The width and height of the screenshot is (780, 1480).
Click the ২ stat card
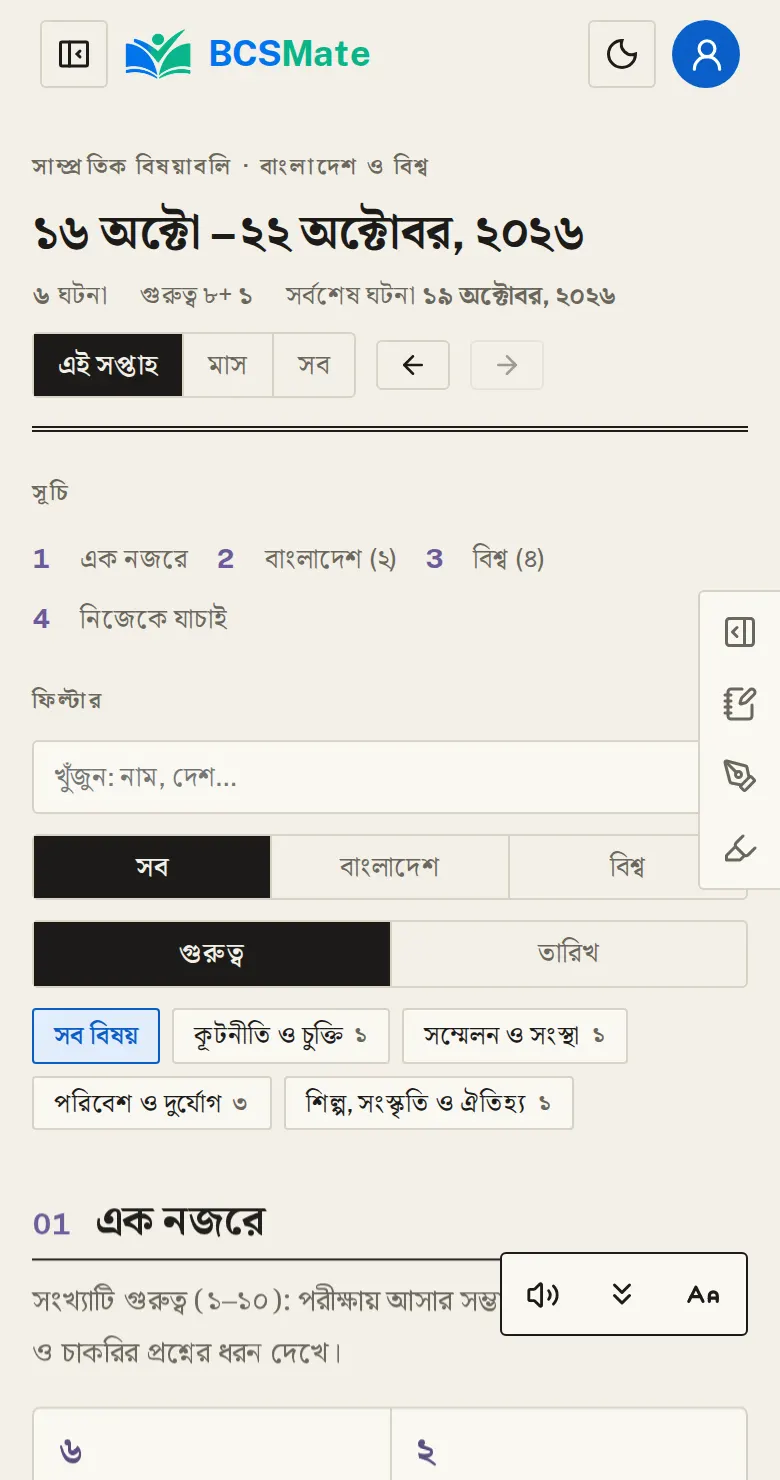[x=568, y=1445]
